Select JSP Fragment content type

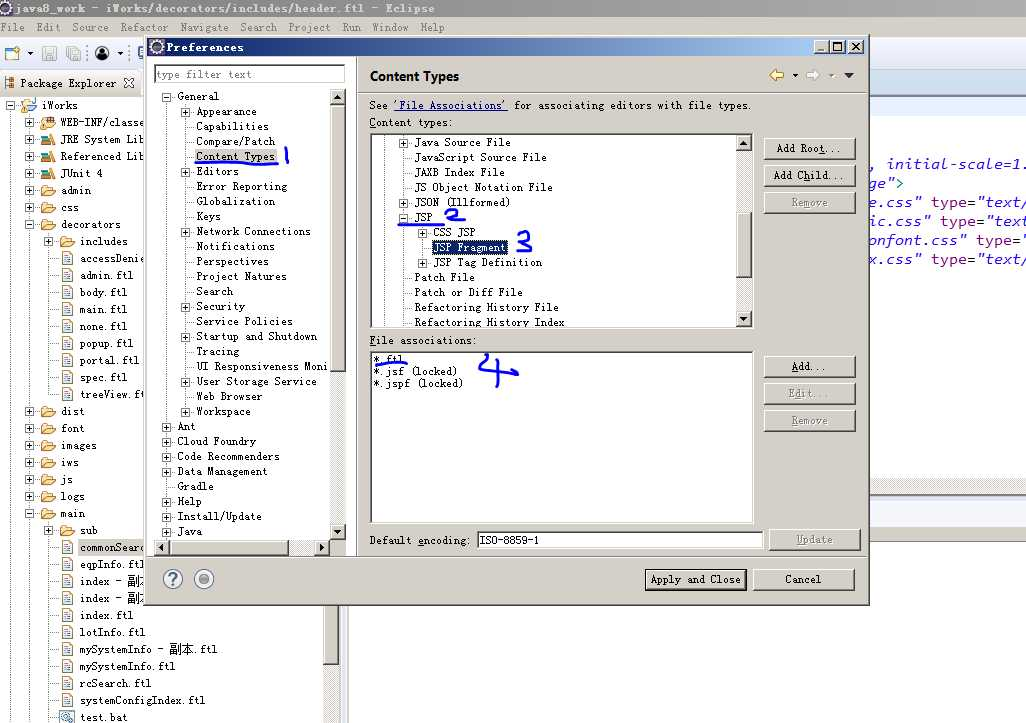click(470, 247)
